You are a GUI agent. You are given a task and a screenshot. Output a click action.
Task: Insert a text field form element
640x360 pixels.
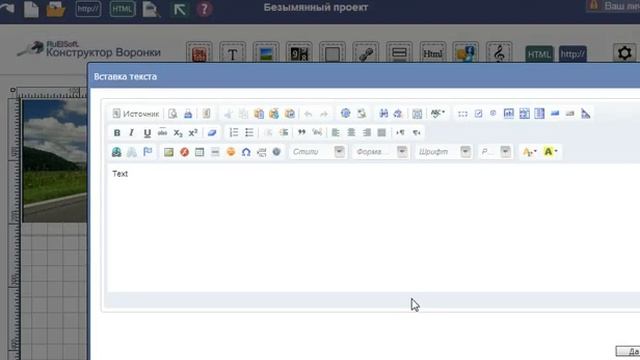point(509,113)
